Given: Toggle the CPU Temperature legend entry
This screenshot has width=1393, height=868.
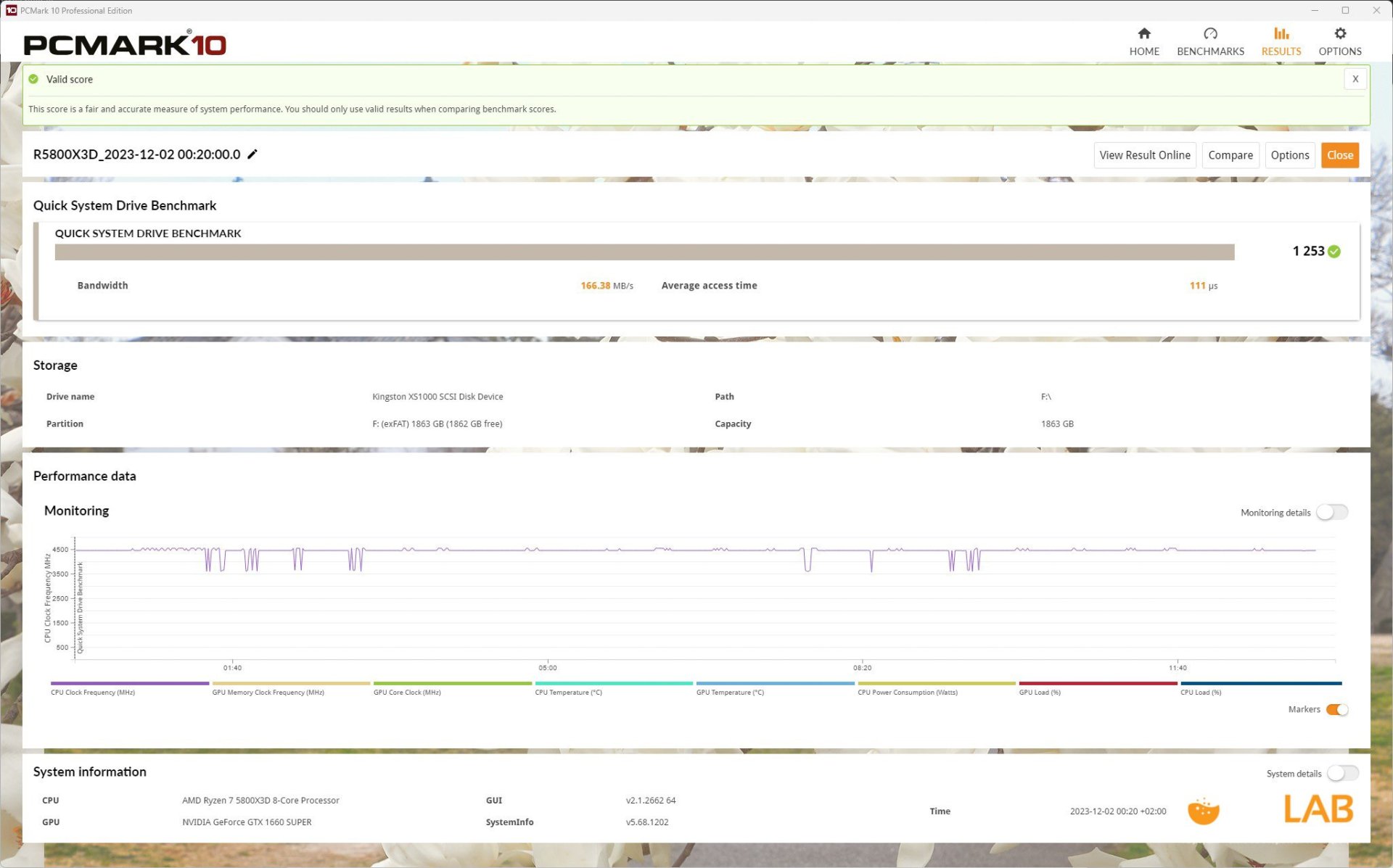Looking at the screenshot, I should pos(568,692).
